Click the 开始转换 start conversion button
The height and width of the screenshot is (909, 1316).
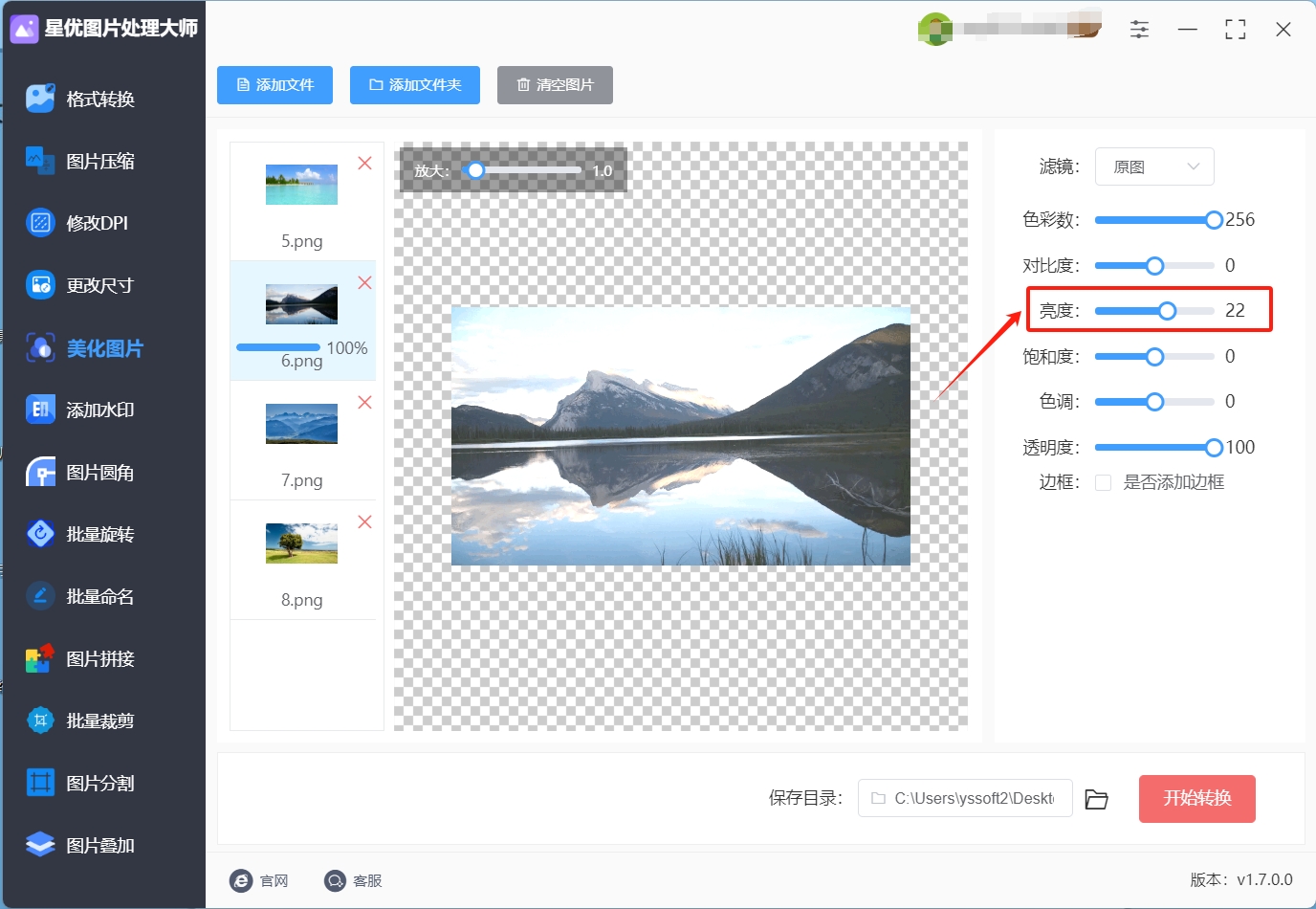1197,799
